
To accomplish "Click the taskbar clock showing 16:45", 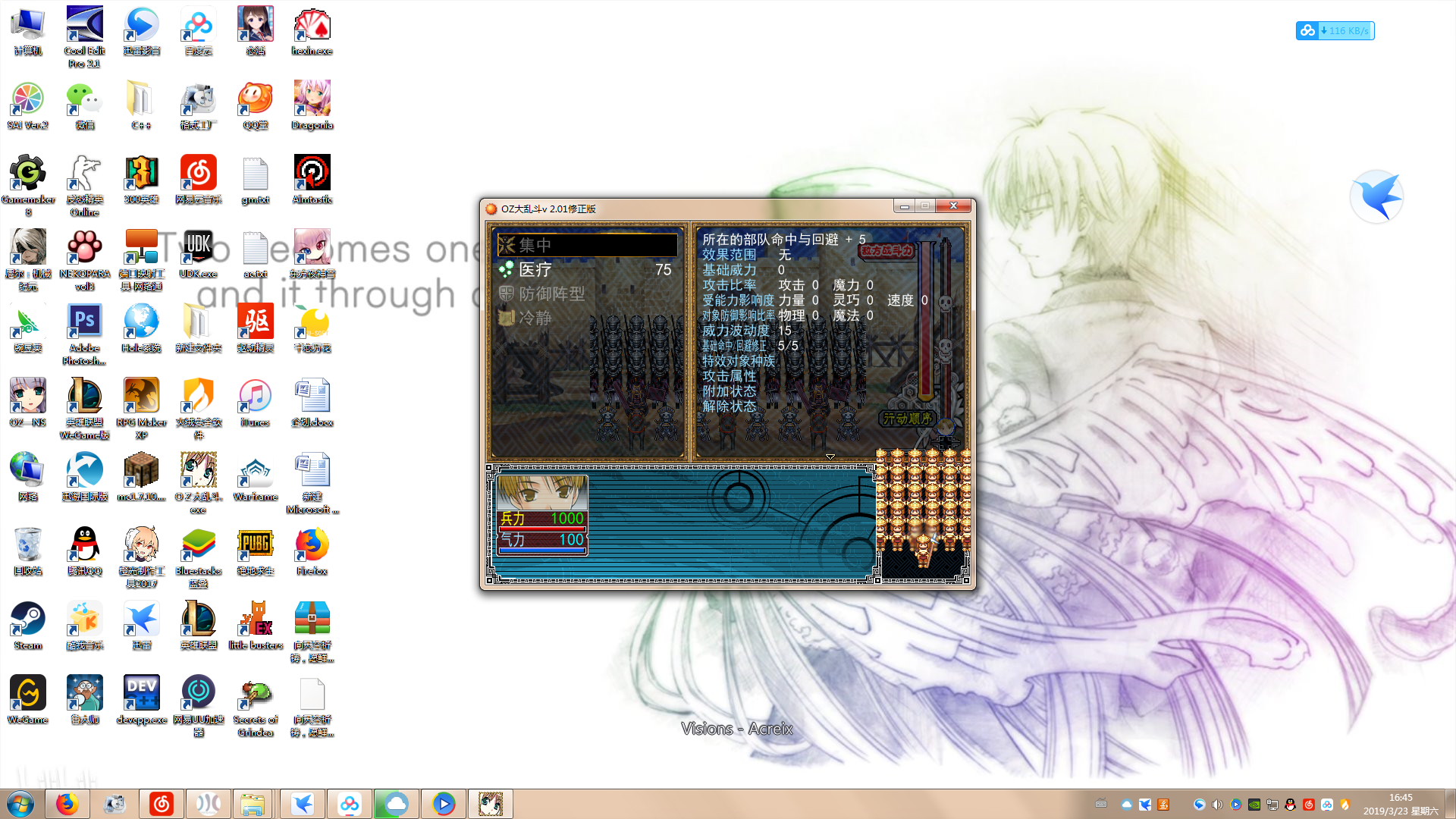I will pos(1401,804).
